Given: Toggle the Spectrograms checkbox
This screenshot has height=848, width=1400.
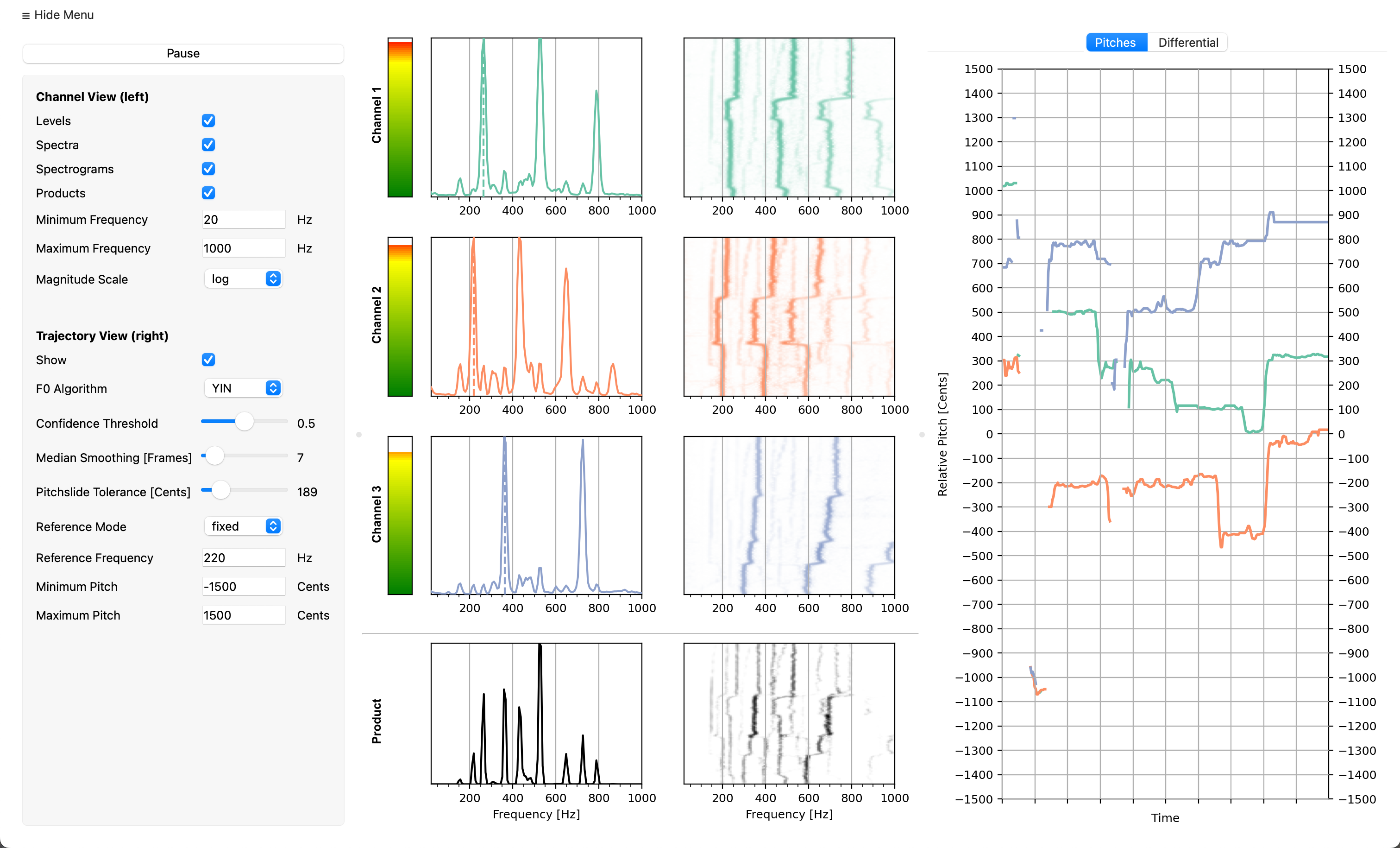Looking at the screenshot, I should pos(208,169).
